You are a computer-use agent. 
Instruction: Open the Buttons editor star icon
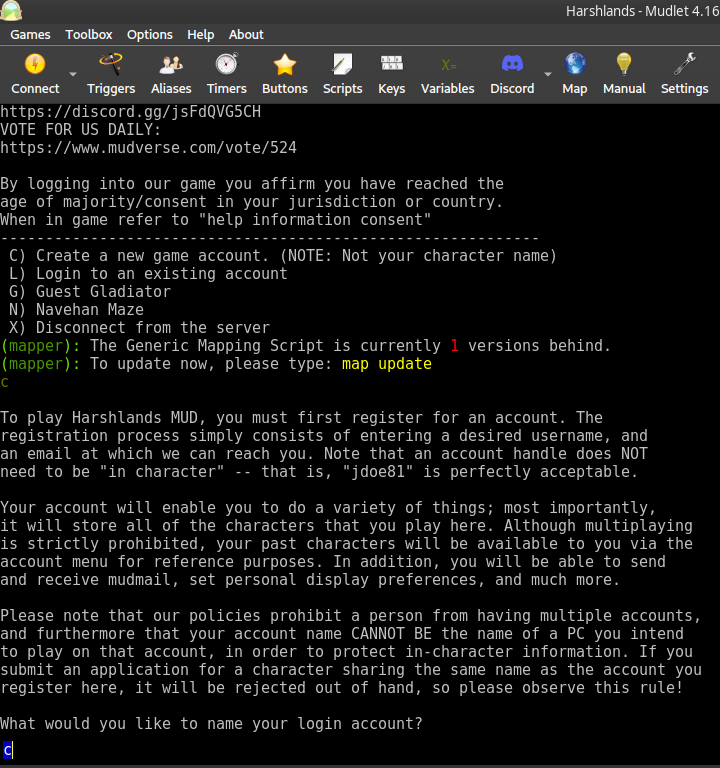coord(285,66)
